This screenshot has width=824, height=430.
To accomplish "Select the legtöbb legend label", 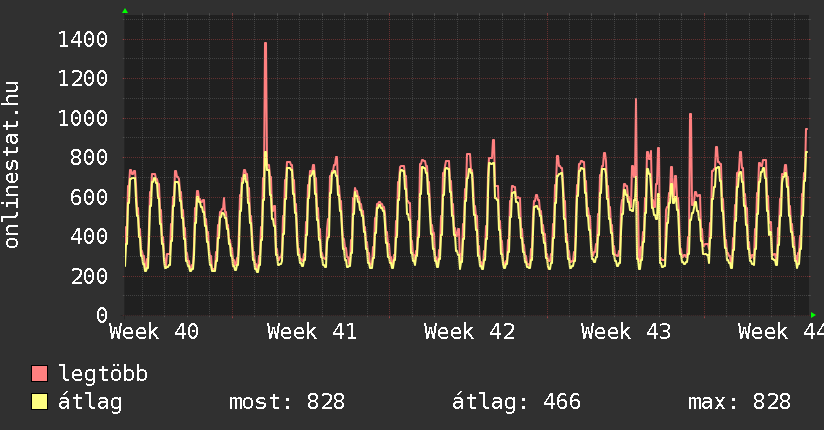I will 103,374.
